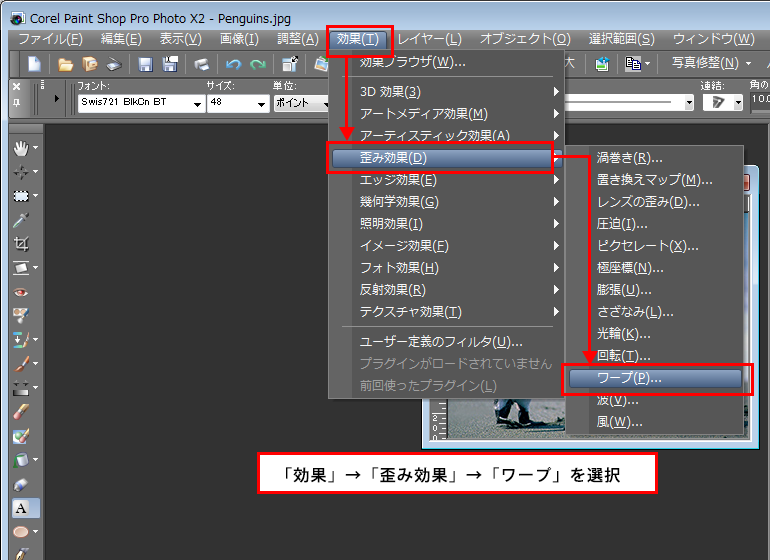
Task: Open the 調整(A) menu
Action: pyautogui.click(x=298, y=39)
